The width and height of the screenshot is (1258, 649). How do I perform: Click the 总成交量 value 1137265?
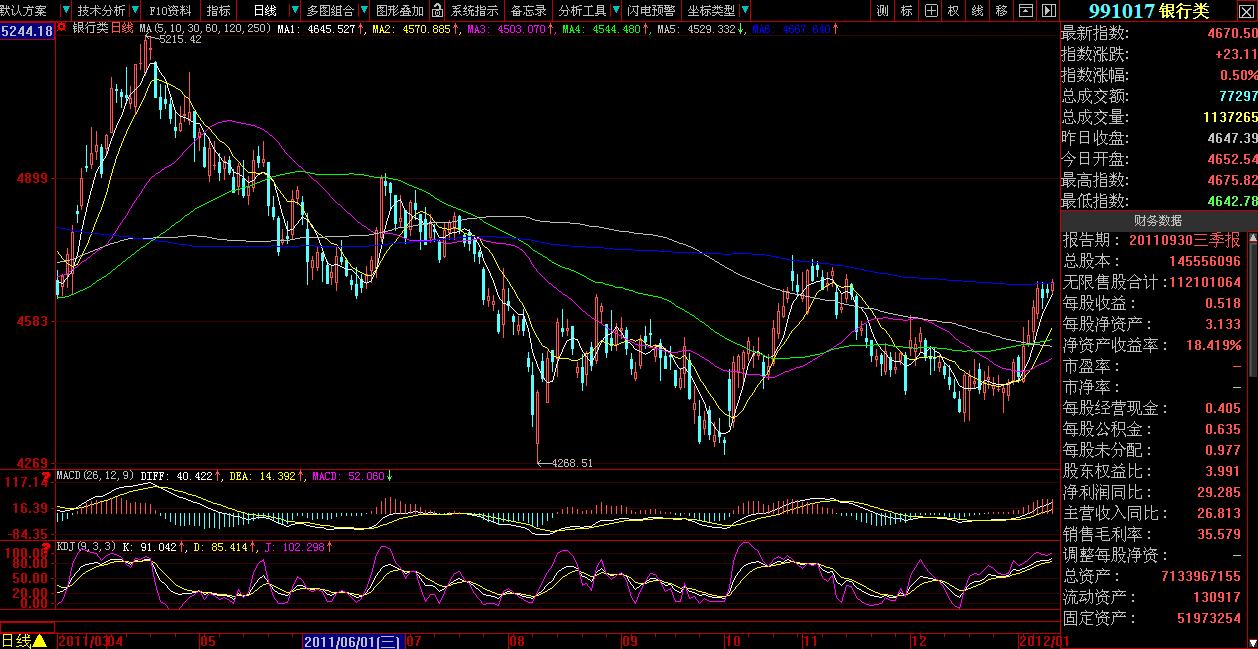pos(1229,117)
